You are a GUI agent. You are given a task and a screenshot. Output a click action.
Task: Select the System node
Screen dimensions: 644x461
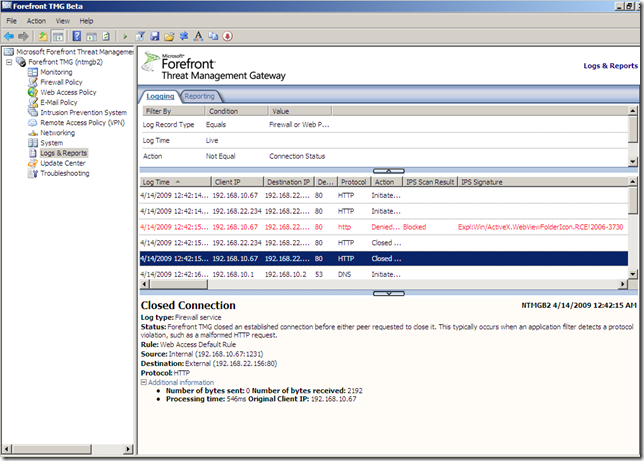click(x=51, y=143)
